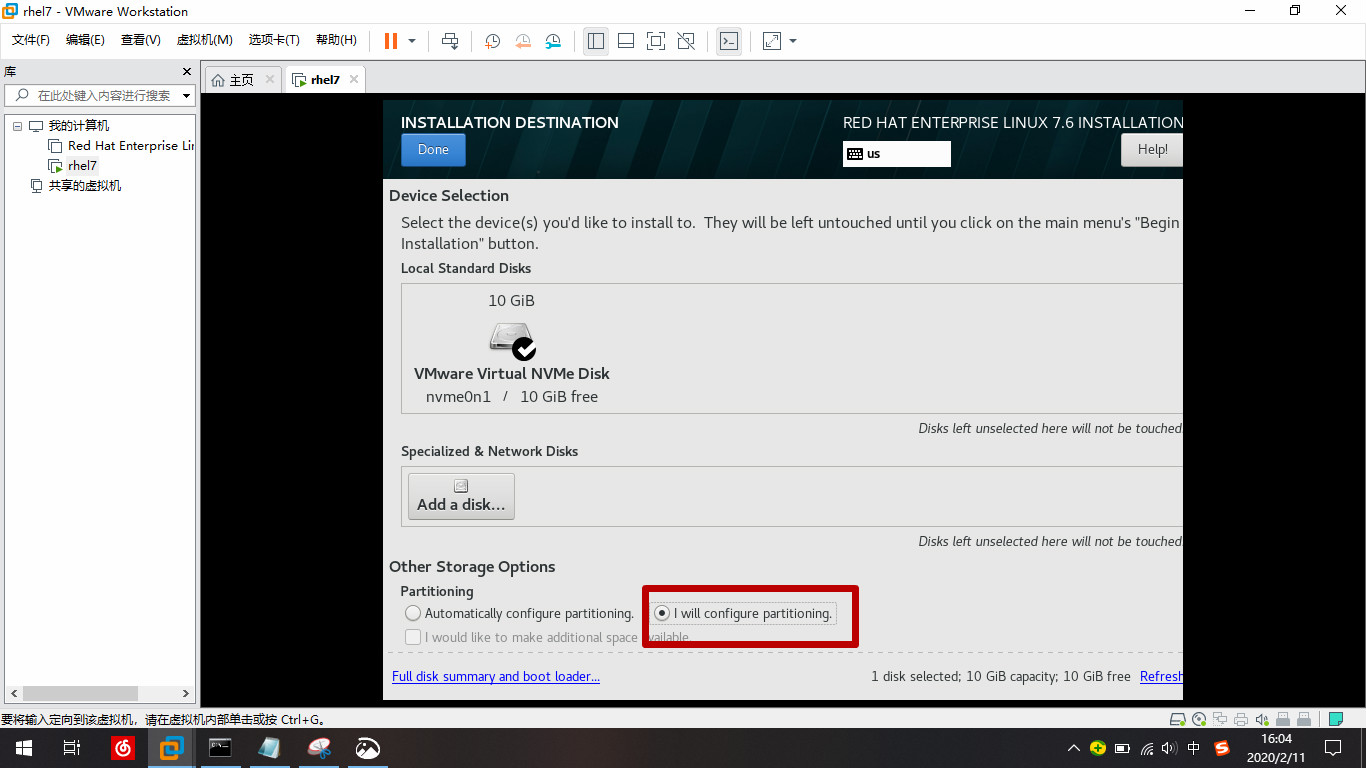The width and height of the screenshot is (1366, 768).
Task: Open the library search options dropdown
Action: coord(186,96)
